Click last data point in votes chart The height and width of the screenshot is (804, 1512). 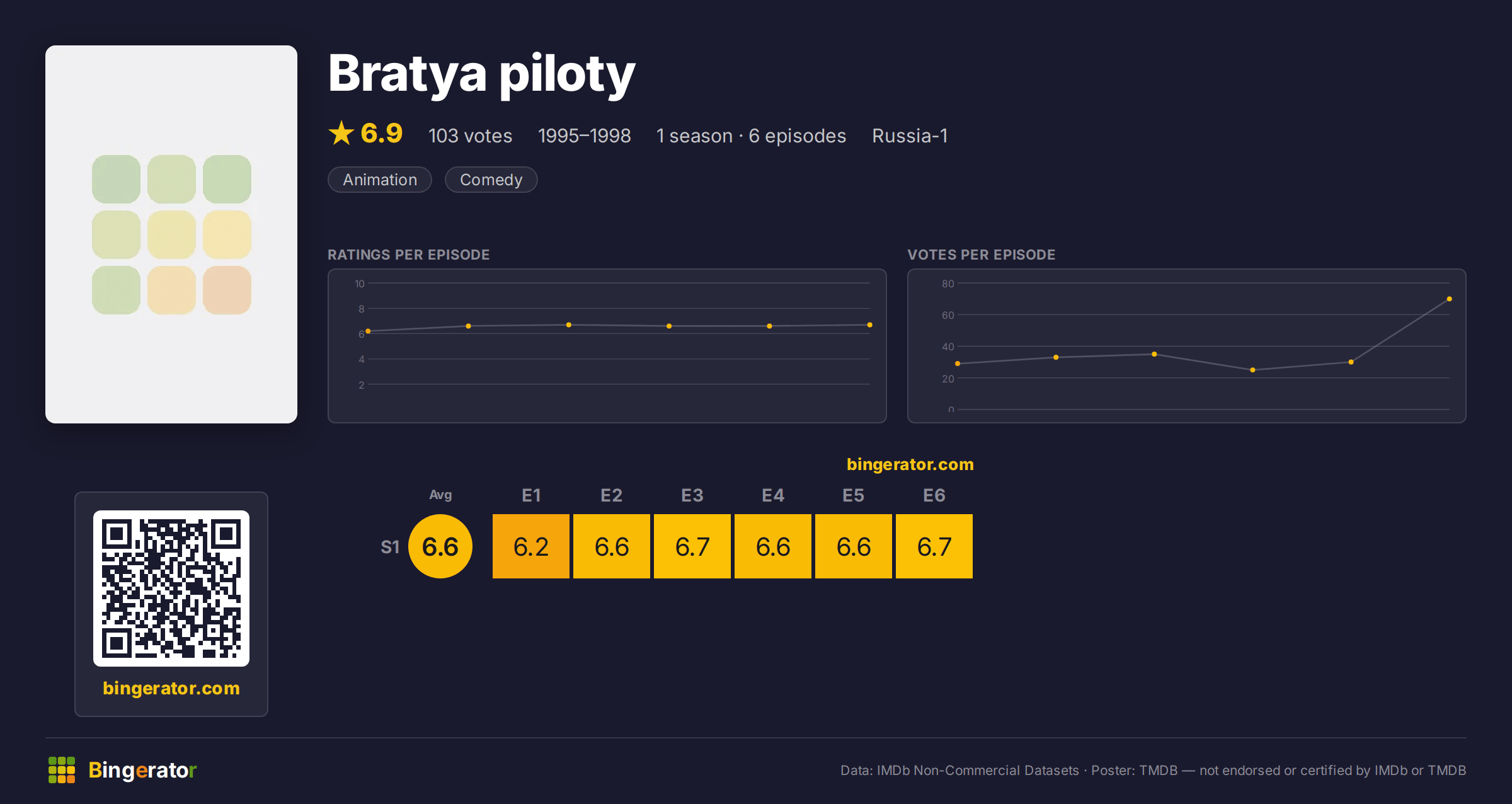coord(1450,299)
